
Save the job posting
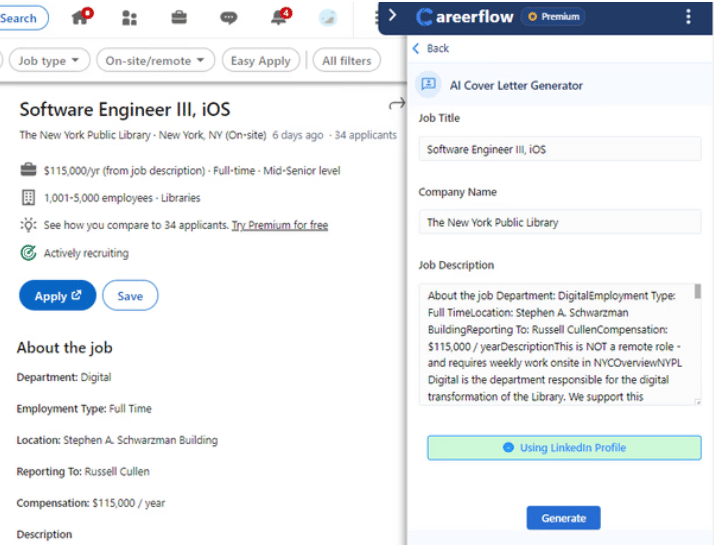(130, 295)
